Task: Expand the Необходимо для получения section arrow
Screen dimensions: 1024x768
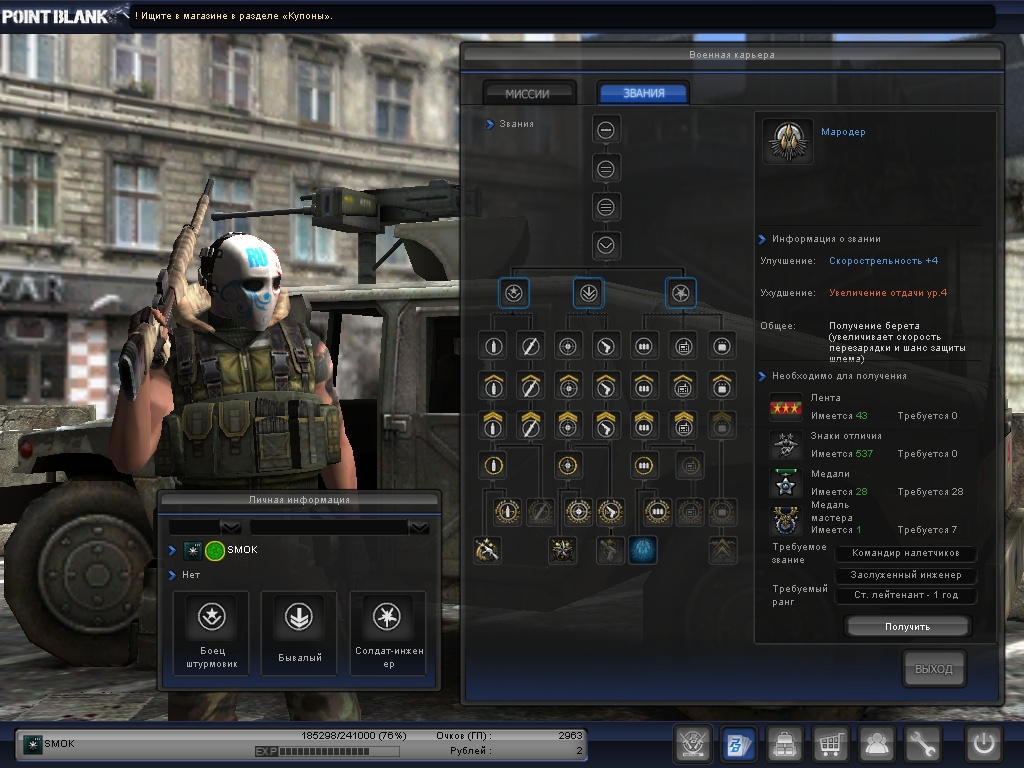Action: coord(762,376)
